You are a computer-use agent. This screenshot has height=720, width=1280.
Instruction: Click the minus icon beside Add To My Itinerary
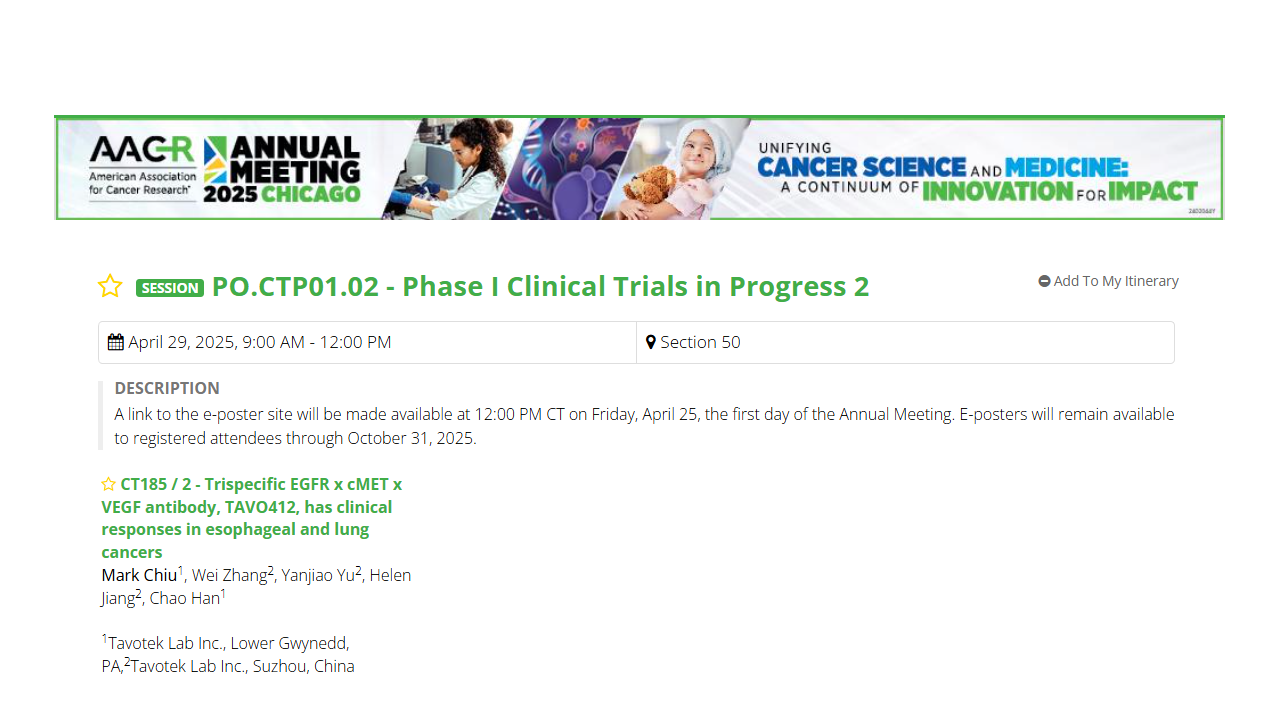click(1044, 281)
